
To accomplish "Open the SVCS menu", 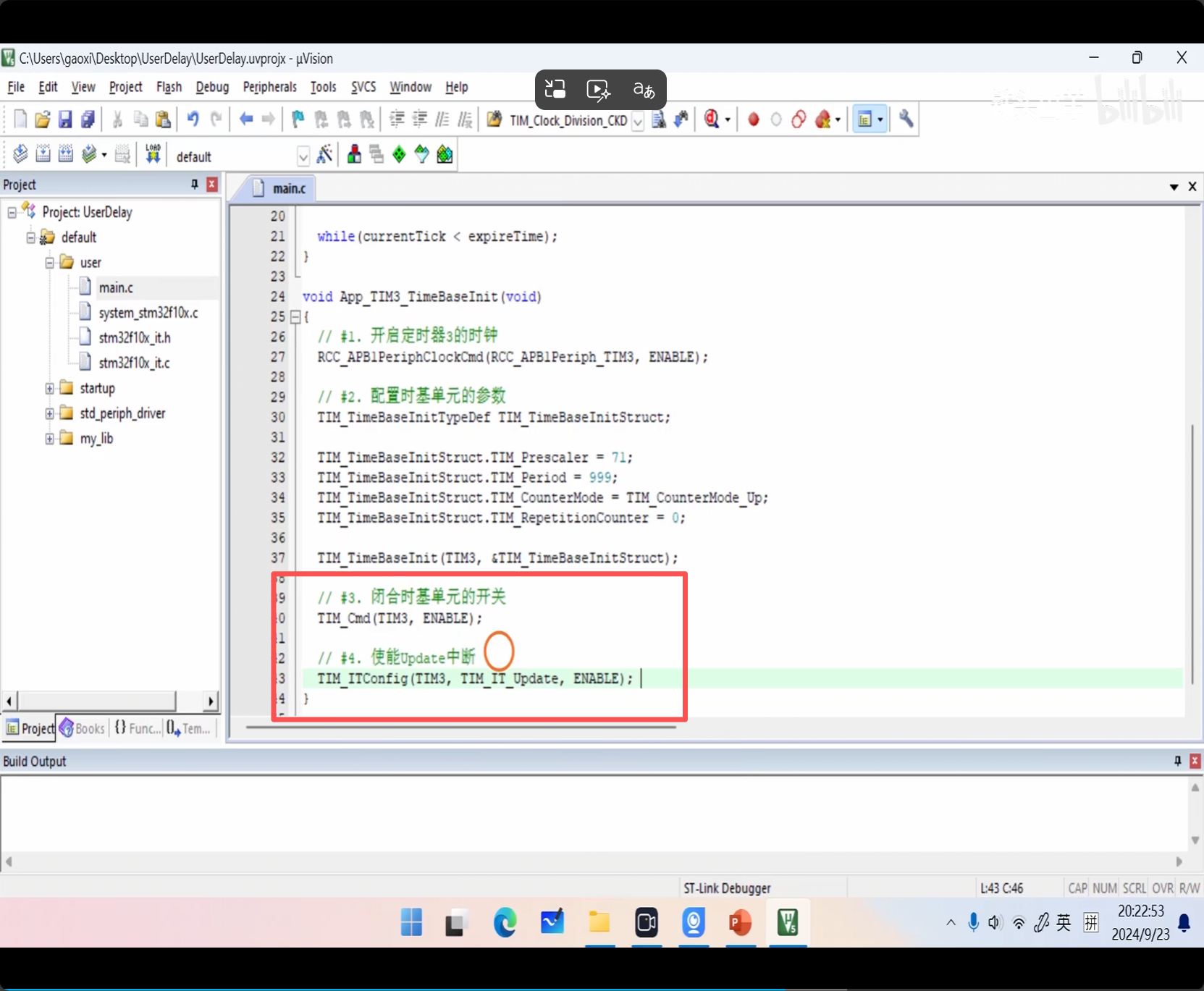I will point(363,87).
